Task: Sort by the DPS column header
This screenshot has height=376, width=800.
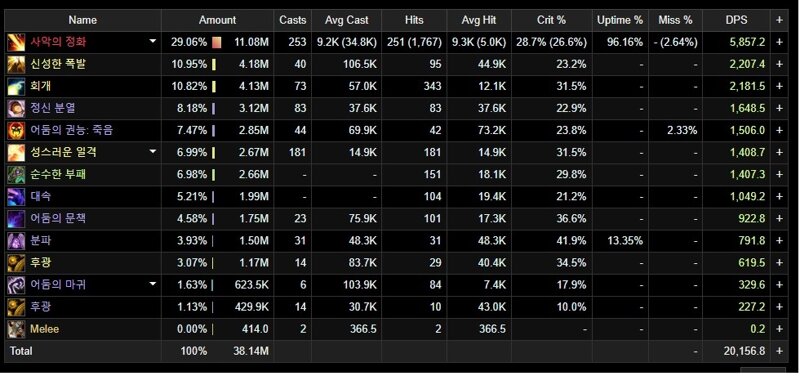Action: tap(736, 20)
